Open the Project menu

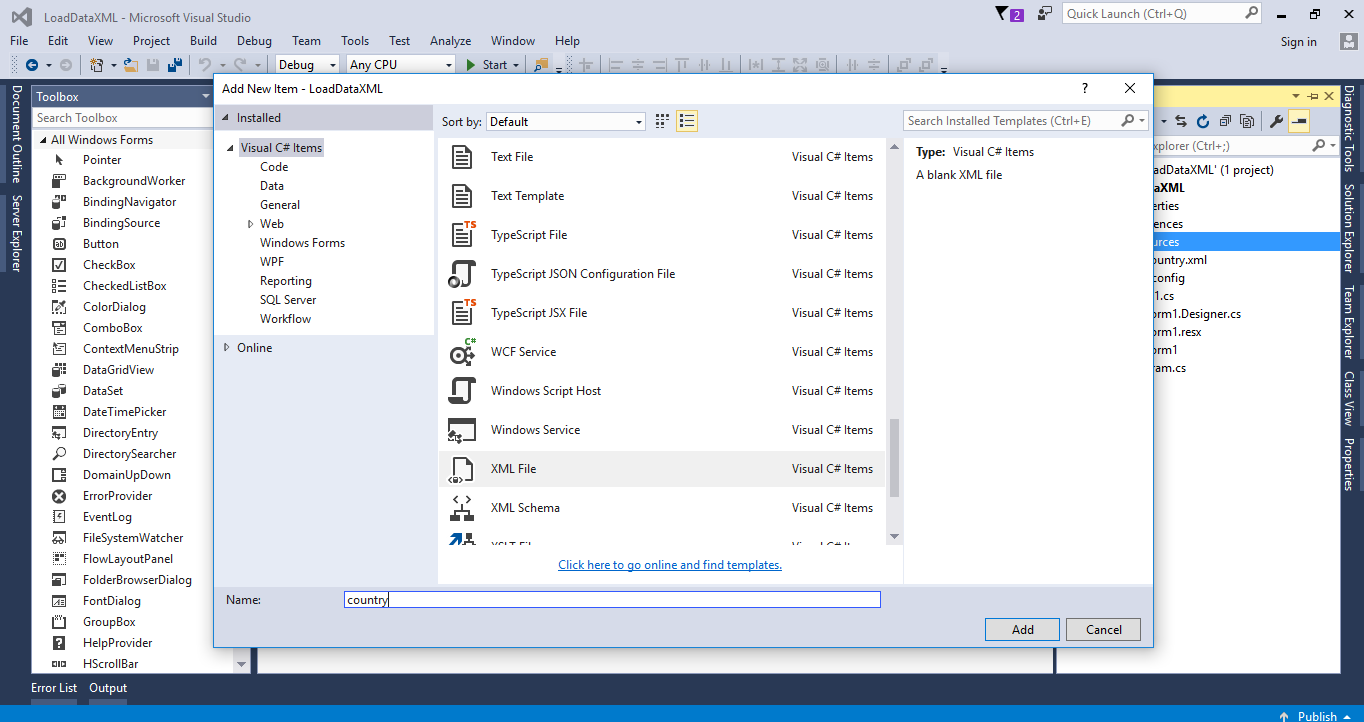[151, 41]
